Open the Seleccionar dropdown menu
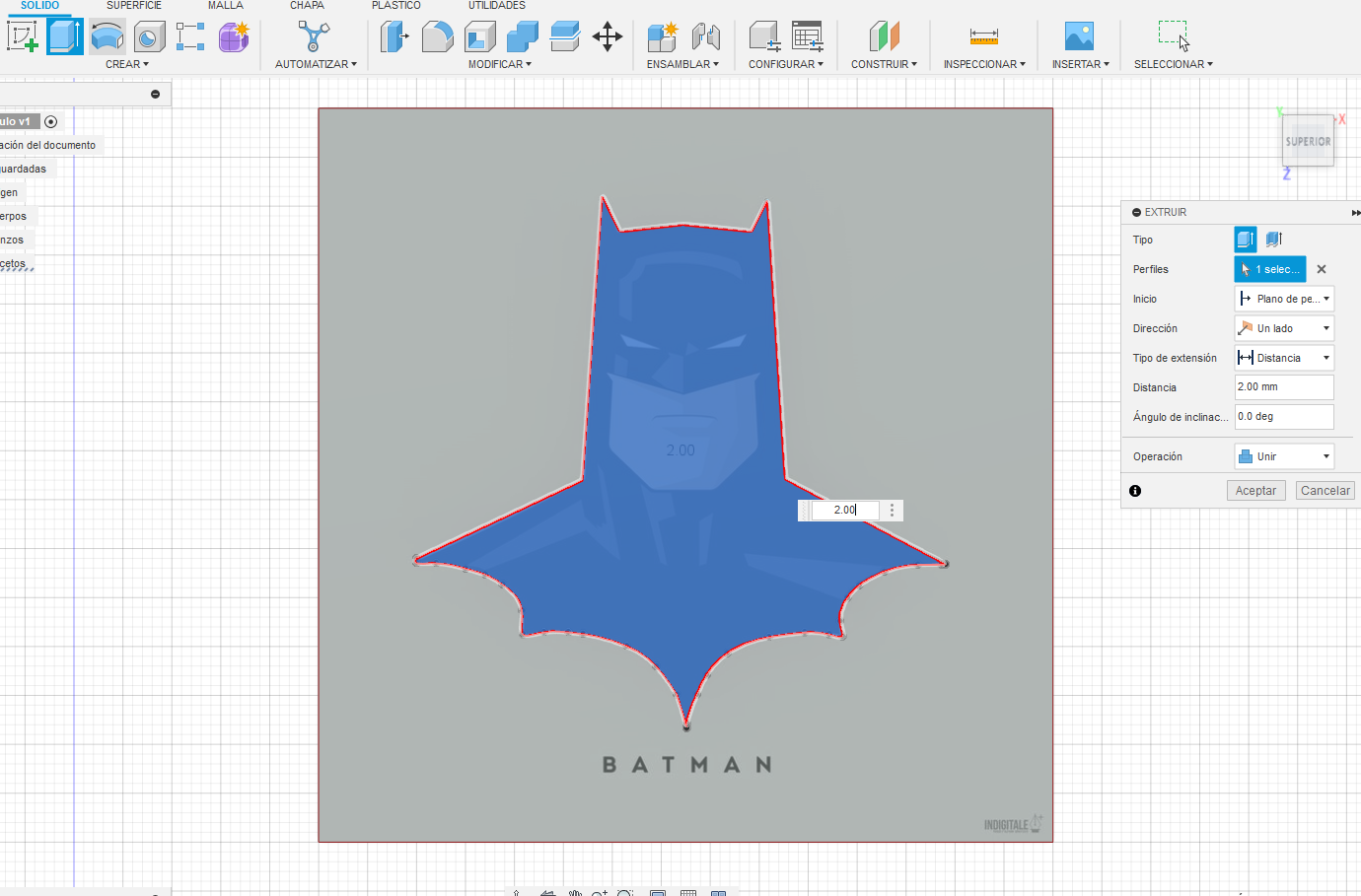The width and height of the screenshot is (1361, 896). (1174, 64)
